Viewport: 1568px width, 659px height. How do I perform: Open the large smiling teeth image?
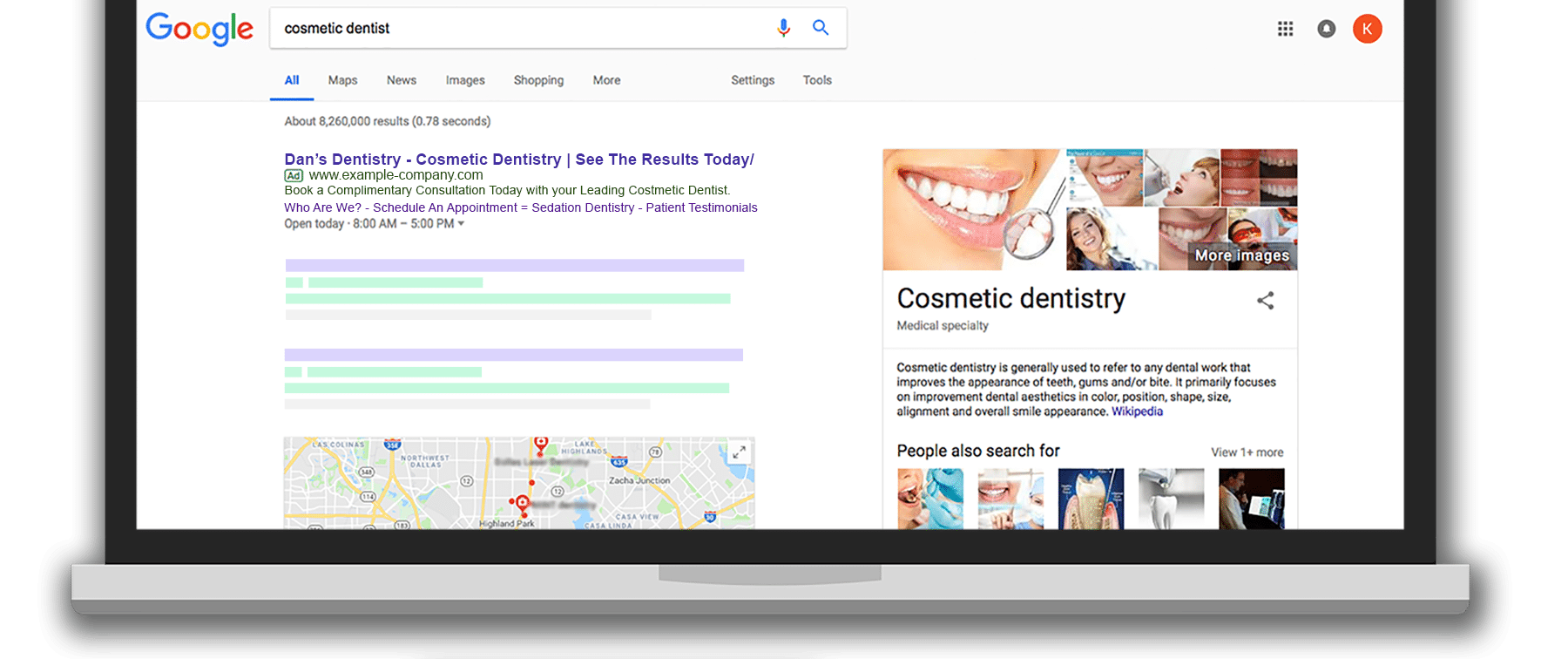click(x=973, y=209)
